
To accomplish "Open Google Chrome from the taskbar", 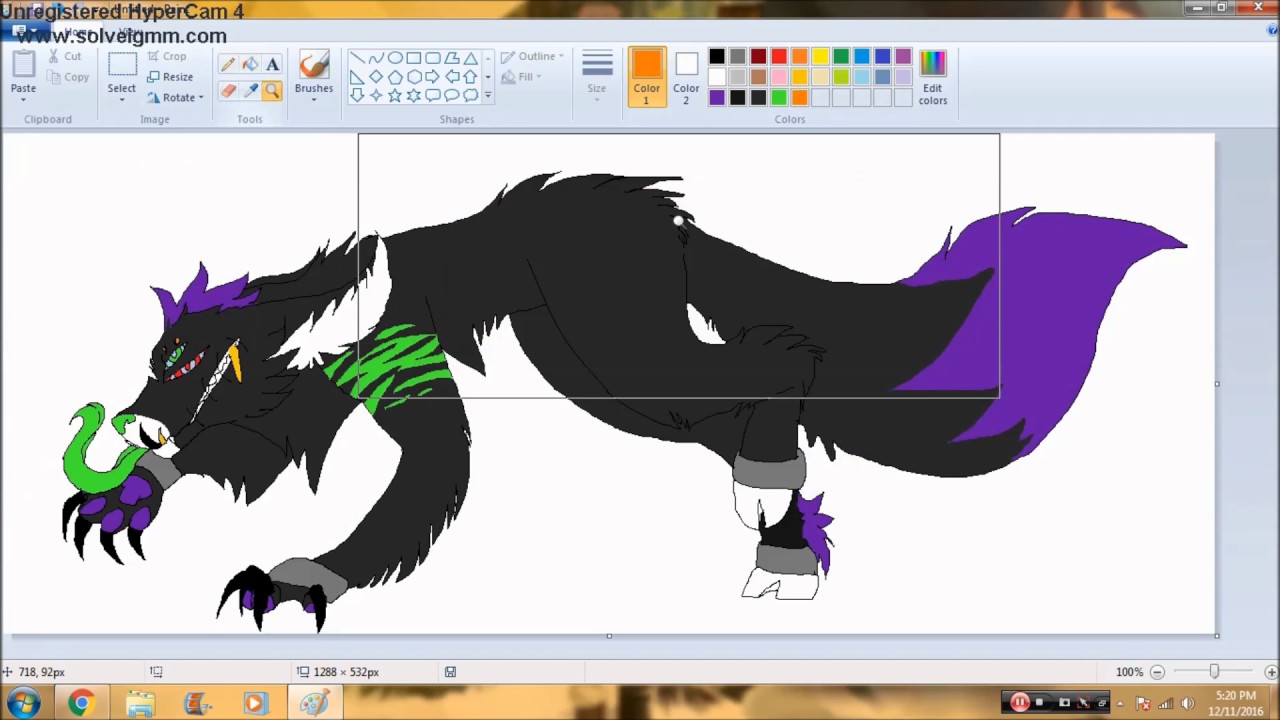I will (81, 703).
